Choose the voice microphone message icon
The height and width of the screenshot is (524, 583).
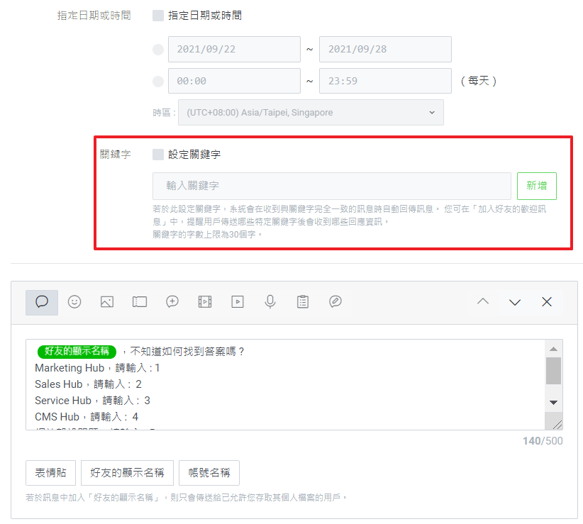pyautogui.click(x=270, y=302)
